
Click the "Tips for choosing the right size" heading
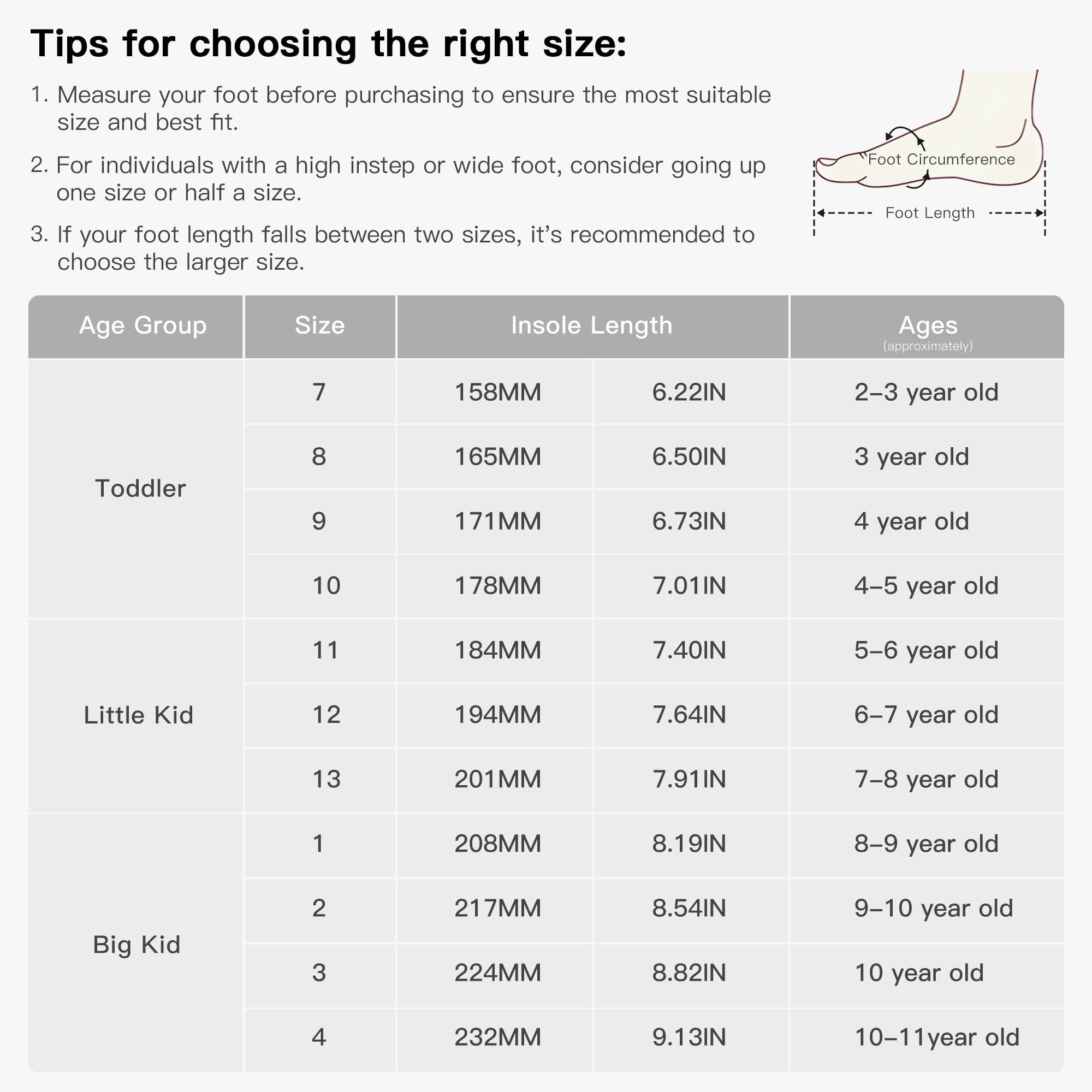click(328, 44)
